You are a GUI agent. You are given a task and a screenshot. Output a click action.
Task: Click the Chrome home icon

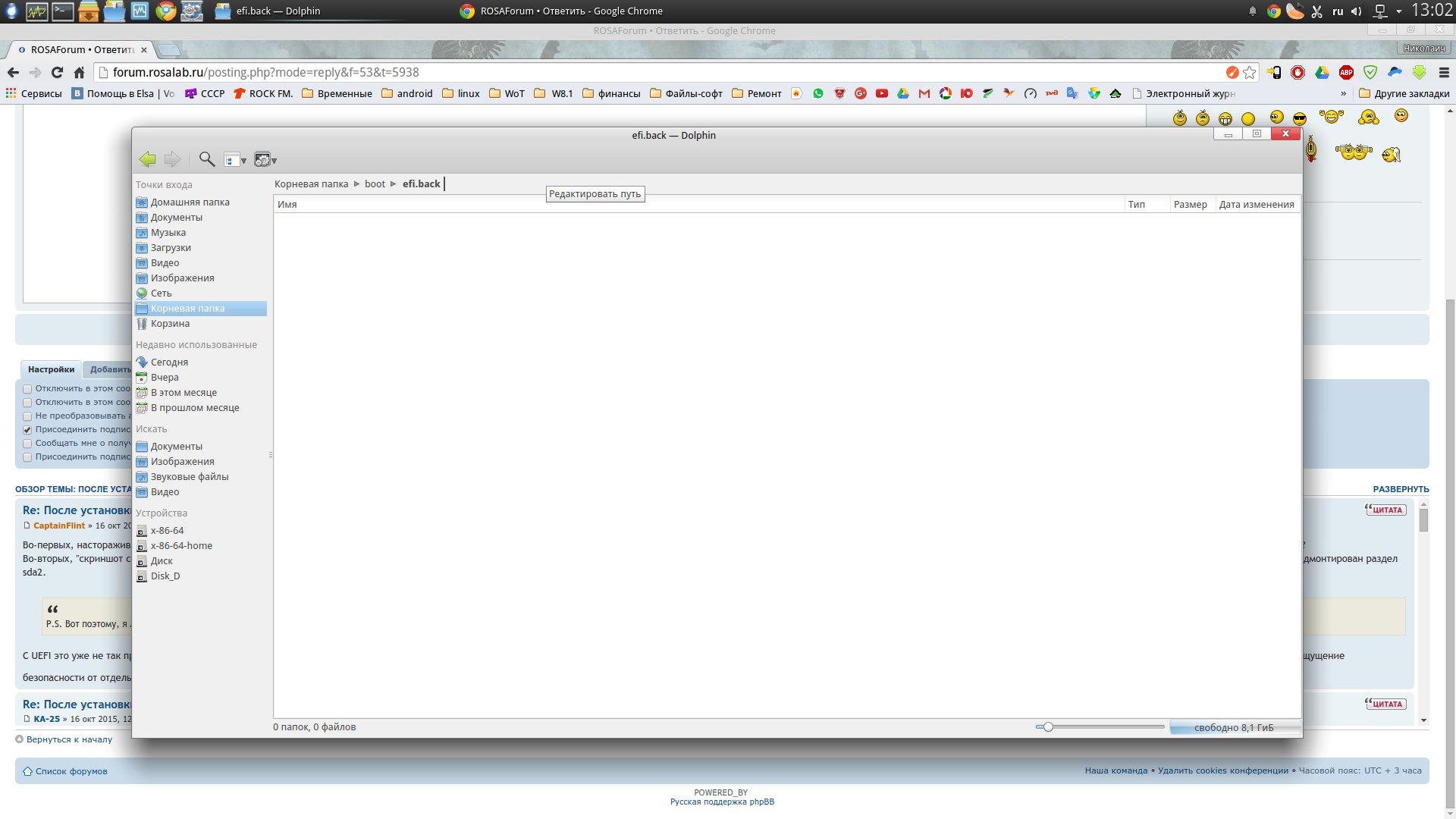tap(79, 73)
